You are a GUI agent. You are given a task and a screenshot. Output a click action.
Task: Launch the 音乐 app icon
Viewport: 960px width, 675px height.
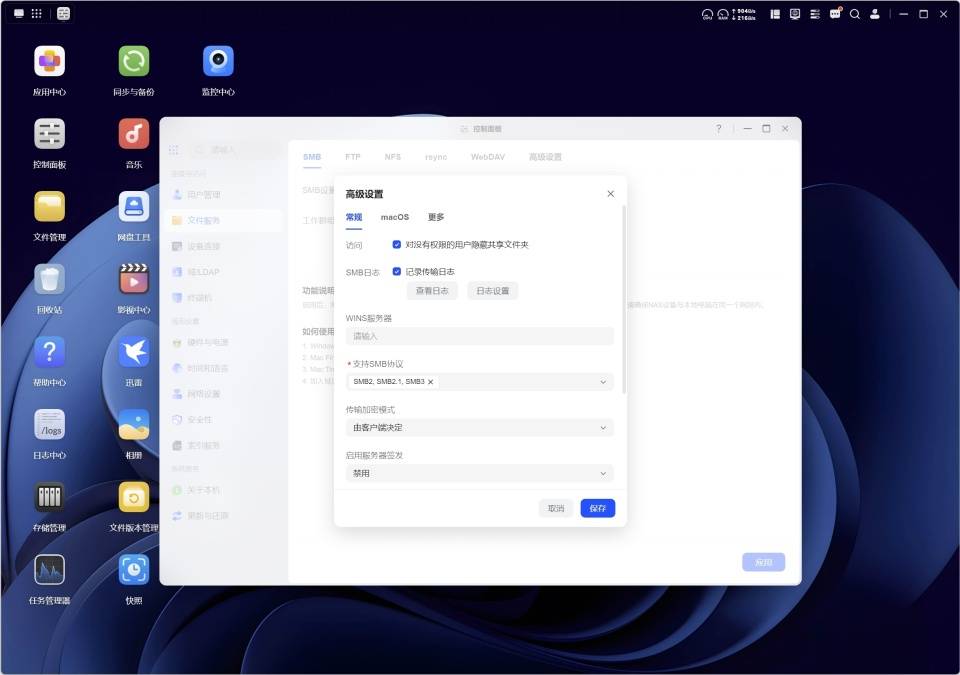[134, 134]
